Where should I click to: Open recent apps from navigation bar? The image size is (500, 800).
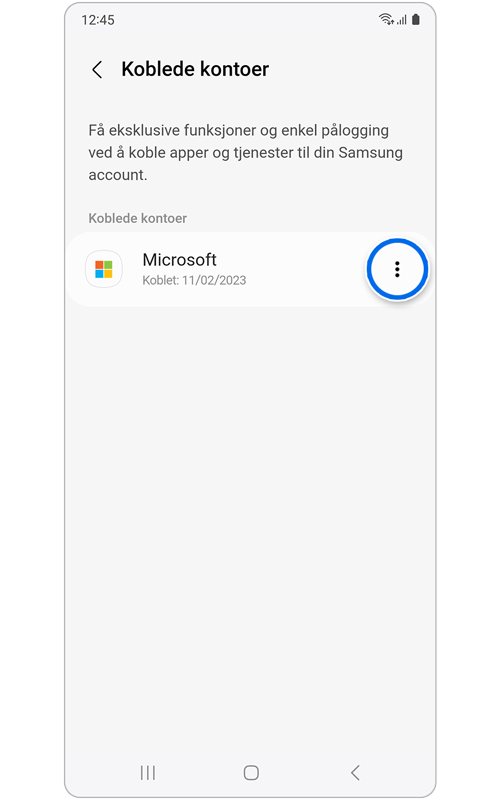point(148,772)
